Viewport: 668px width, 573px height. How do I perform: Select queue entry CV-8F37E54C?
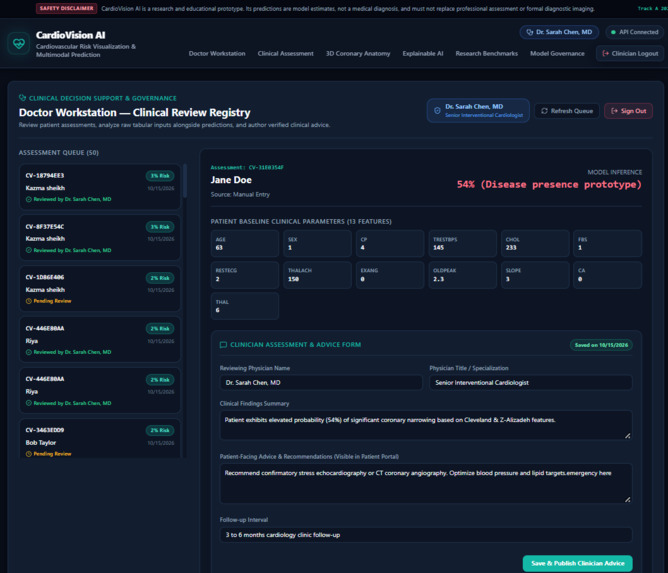100,238
